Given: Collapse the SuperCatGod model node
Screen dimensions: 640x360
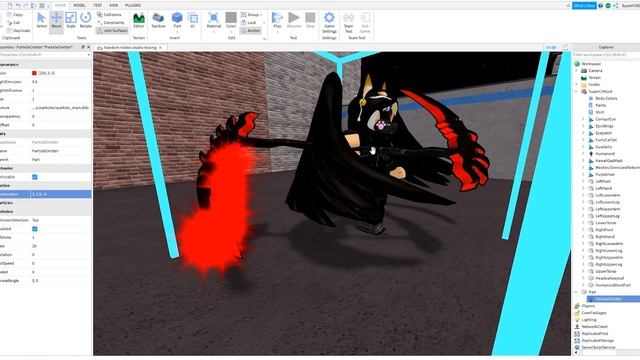Looking at the screenshot, I should tap(576, 91).
